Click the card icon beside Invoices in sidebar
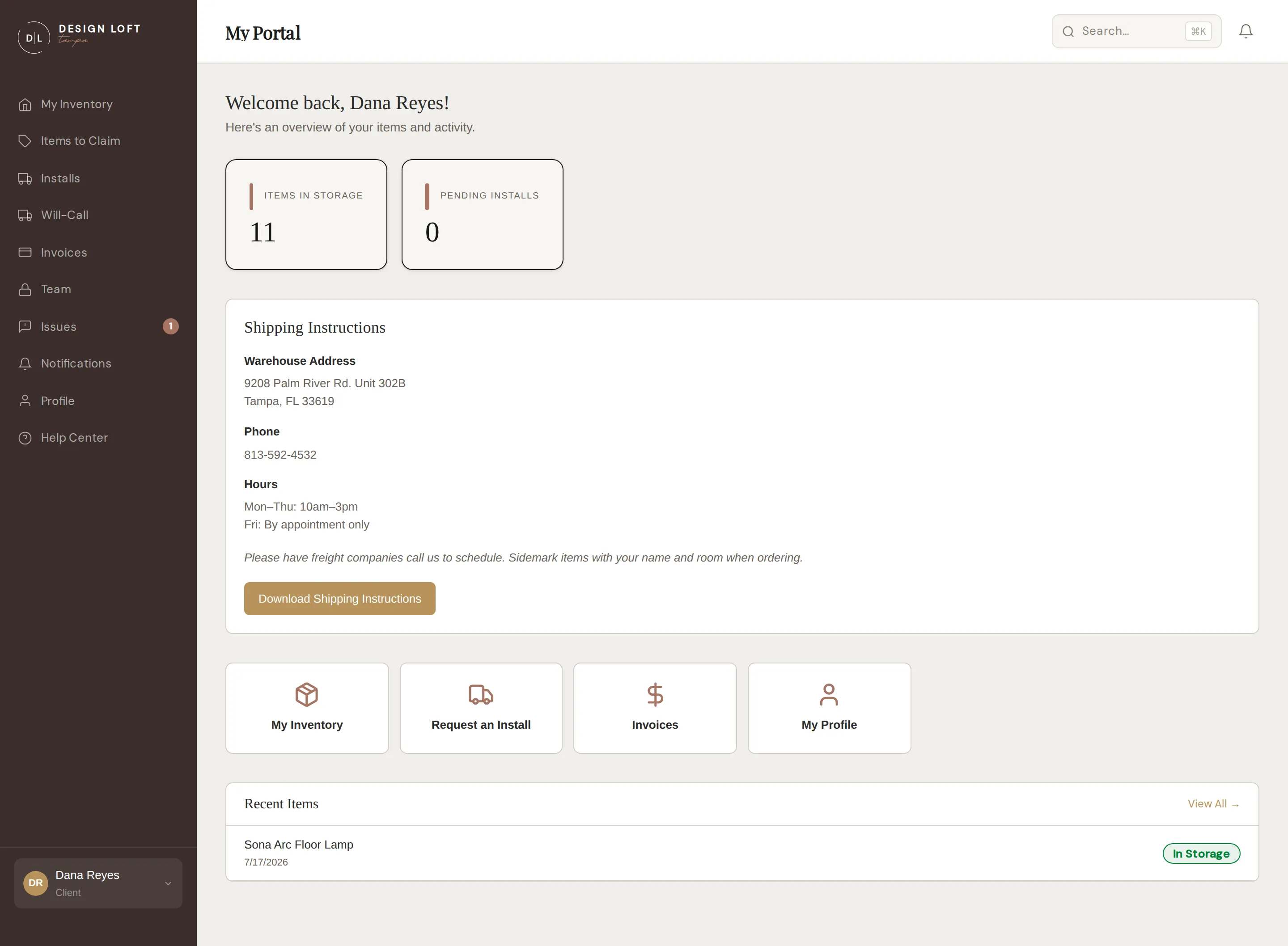This screenshot has width=1288, height=946. (25, 253)
